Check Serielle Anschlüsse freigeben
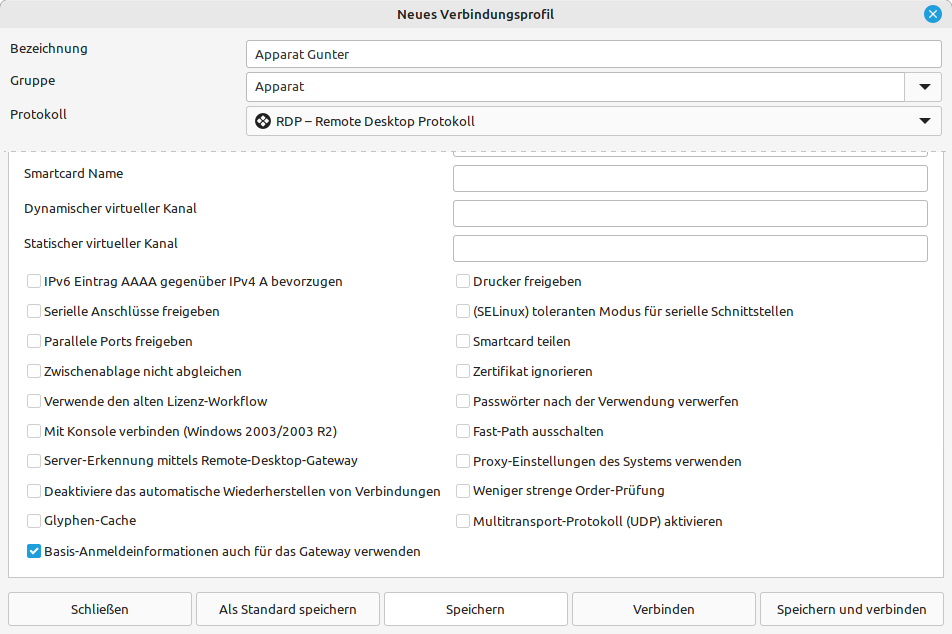Image resolution: width=952 pixels, height=634 pixels. tap(34, 311)
